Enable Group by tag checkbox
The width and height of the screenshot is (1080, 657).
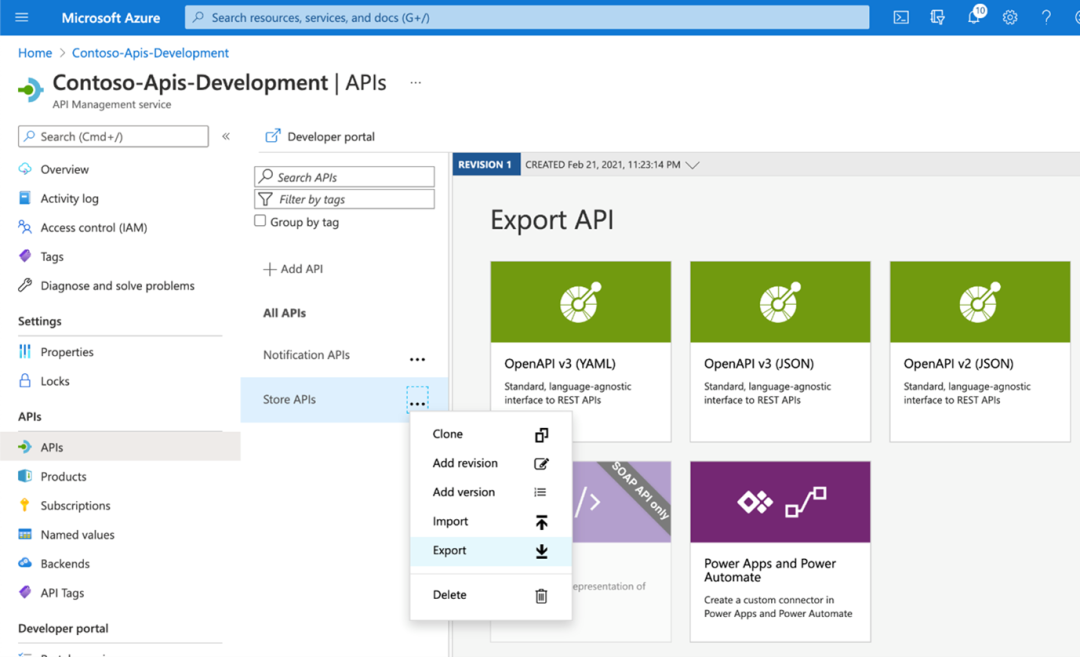pyautogui.click(x=260, y=221)
